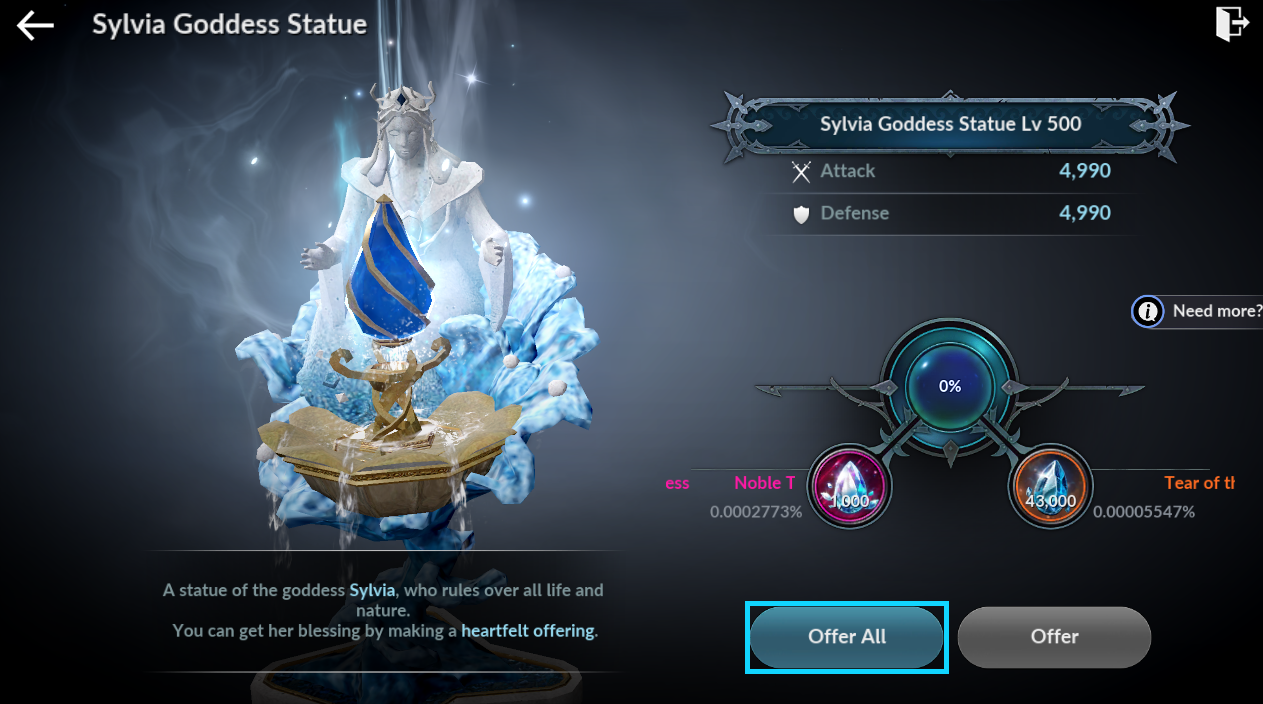This screenshot has width=1263, height=704.
Task: Click the shield Defense icon
Action: pyautogui.click(x=800, y=214)
